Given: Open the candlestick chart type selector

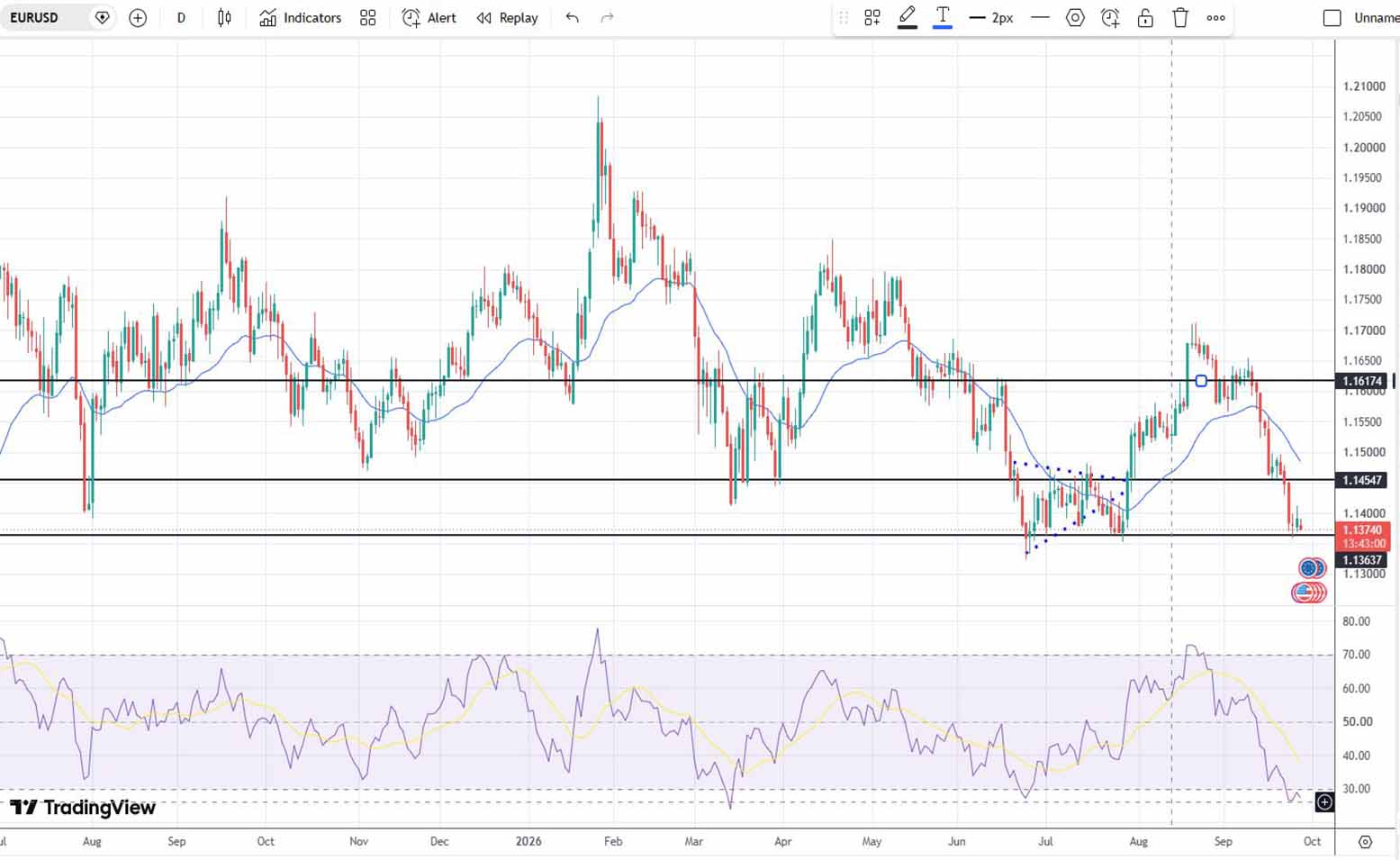Looking at the screenshot, I should (224, 18).
